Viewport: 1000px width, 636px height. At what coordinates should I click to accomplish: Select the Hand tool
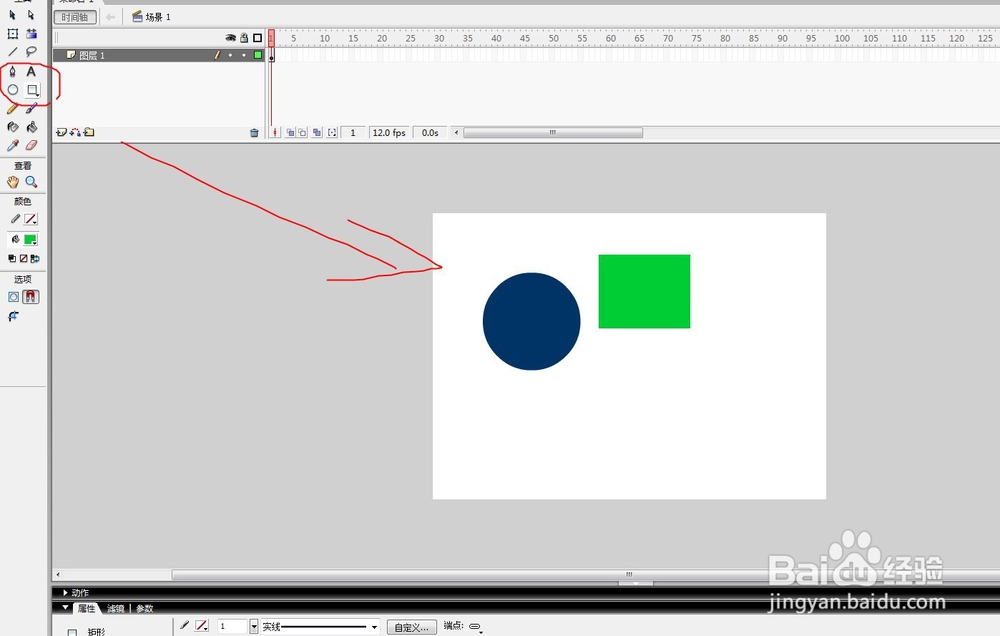pos(12,182)
